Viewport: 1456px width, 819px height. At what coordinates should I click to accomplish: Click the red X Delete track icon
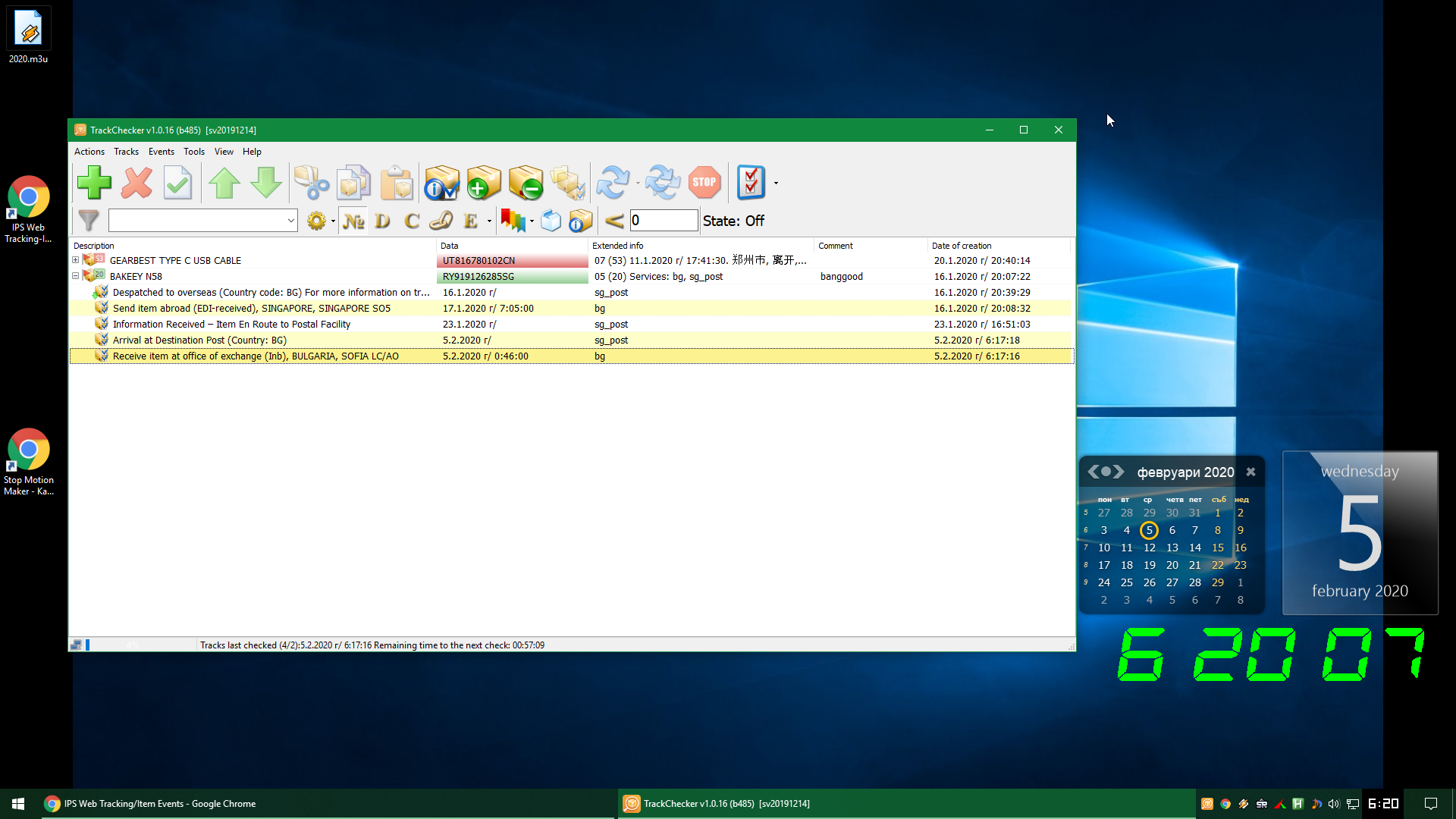[x=136, y=183]
